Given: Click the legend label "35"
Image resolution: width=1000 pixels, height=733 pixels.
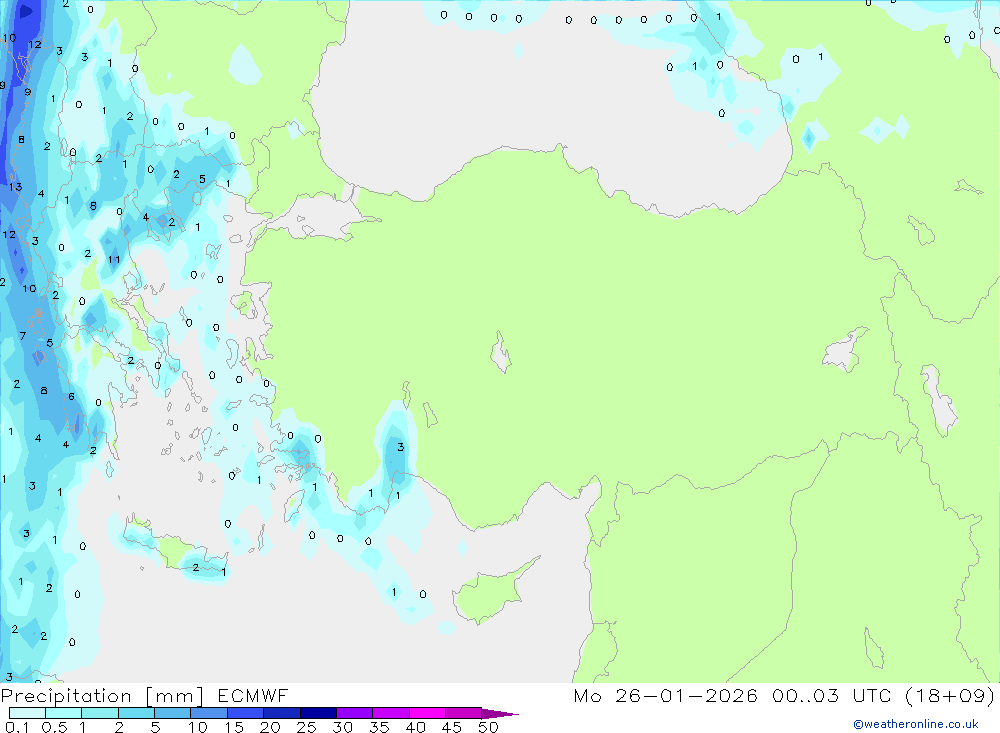Looking at the screenshot, I should click(x=379, y=727).
